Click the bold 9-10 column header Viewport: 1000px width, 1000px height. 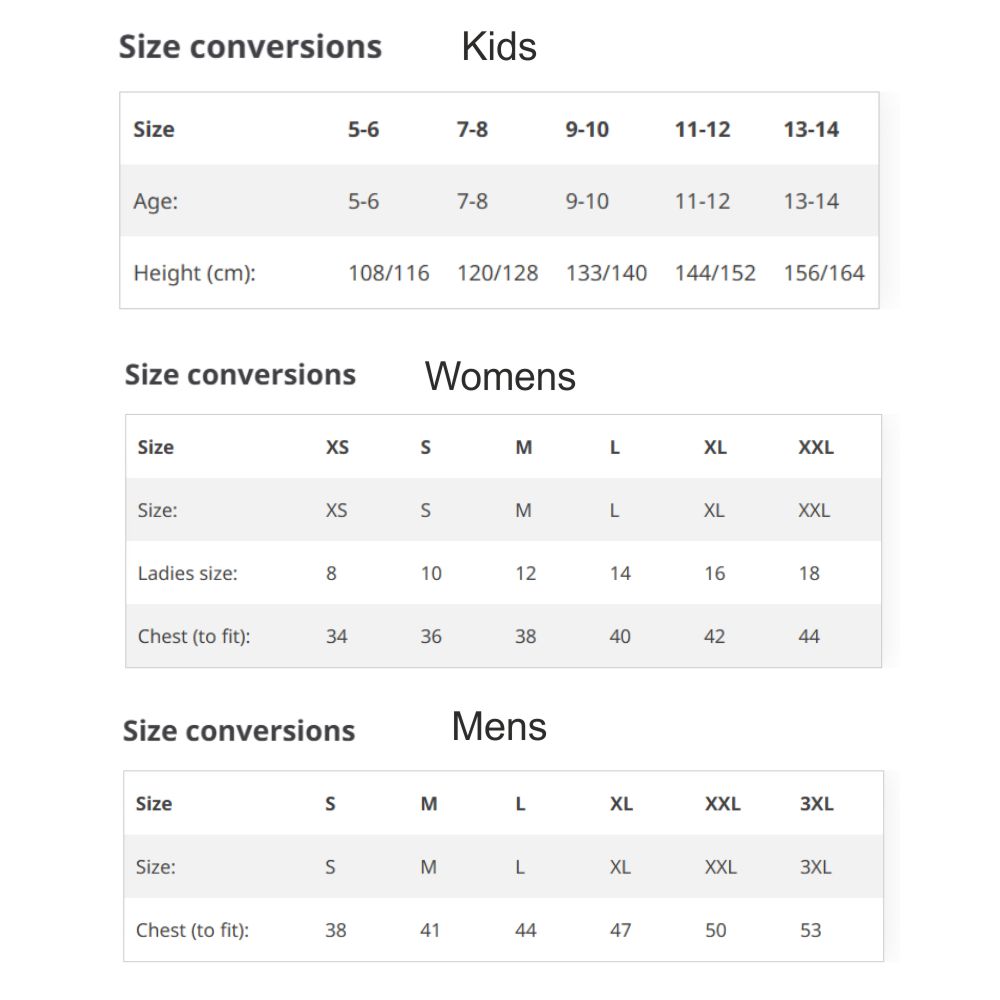pyautogui.click(x=587, y=130)
